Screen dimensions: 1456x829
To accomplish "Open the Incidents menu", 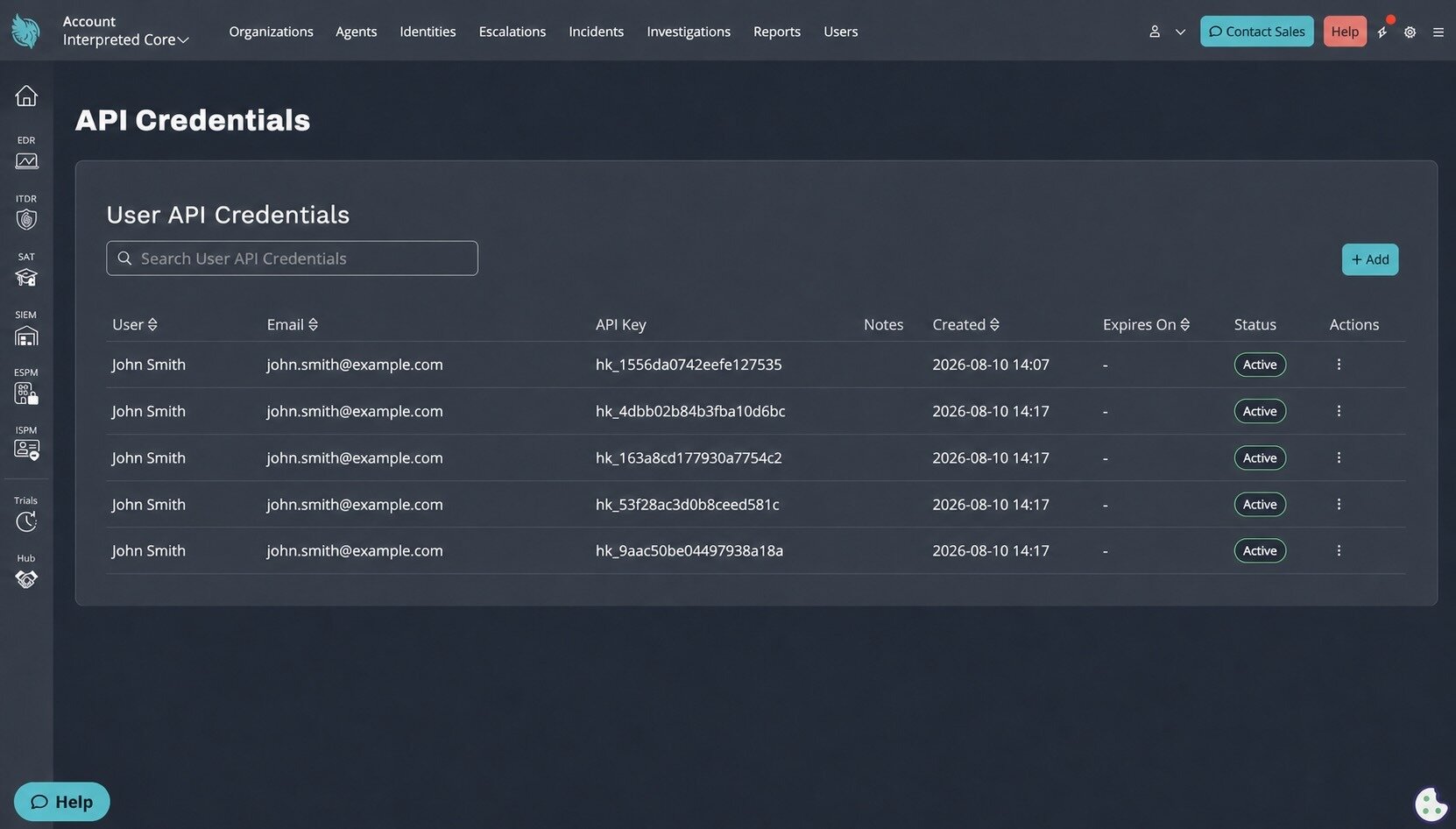I will coord(596,32).
